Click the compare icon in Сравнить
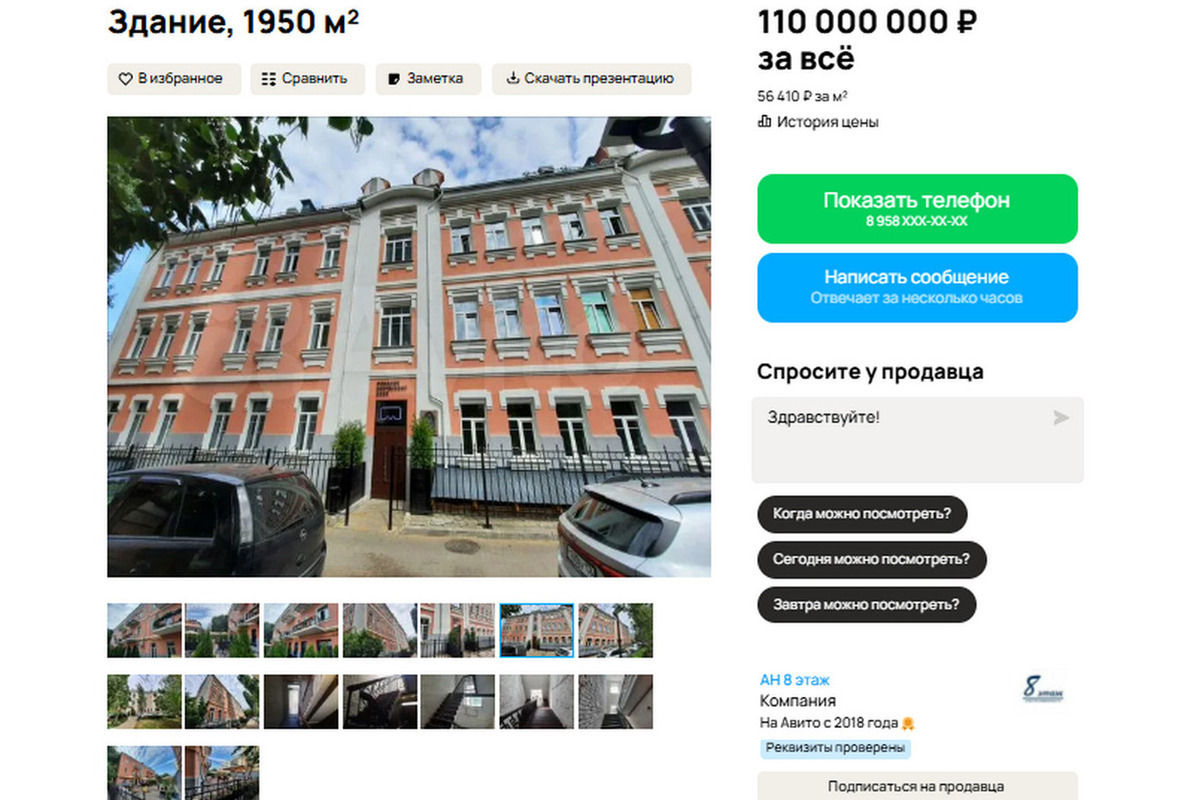 click(268, 79)
